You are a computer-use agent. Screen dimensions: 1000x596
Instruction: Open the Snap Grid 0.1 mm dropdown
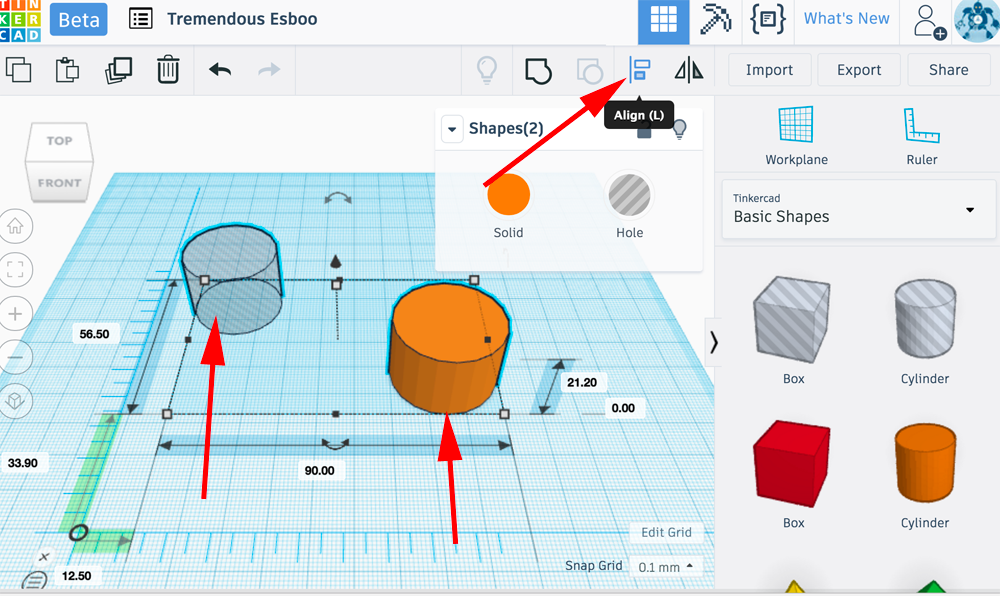[x=666, y=567]
